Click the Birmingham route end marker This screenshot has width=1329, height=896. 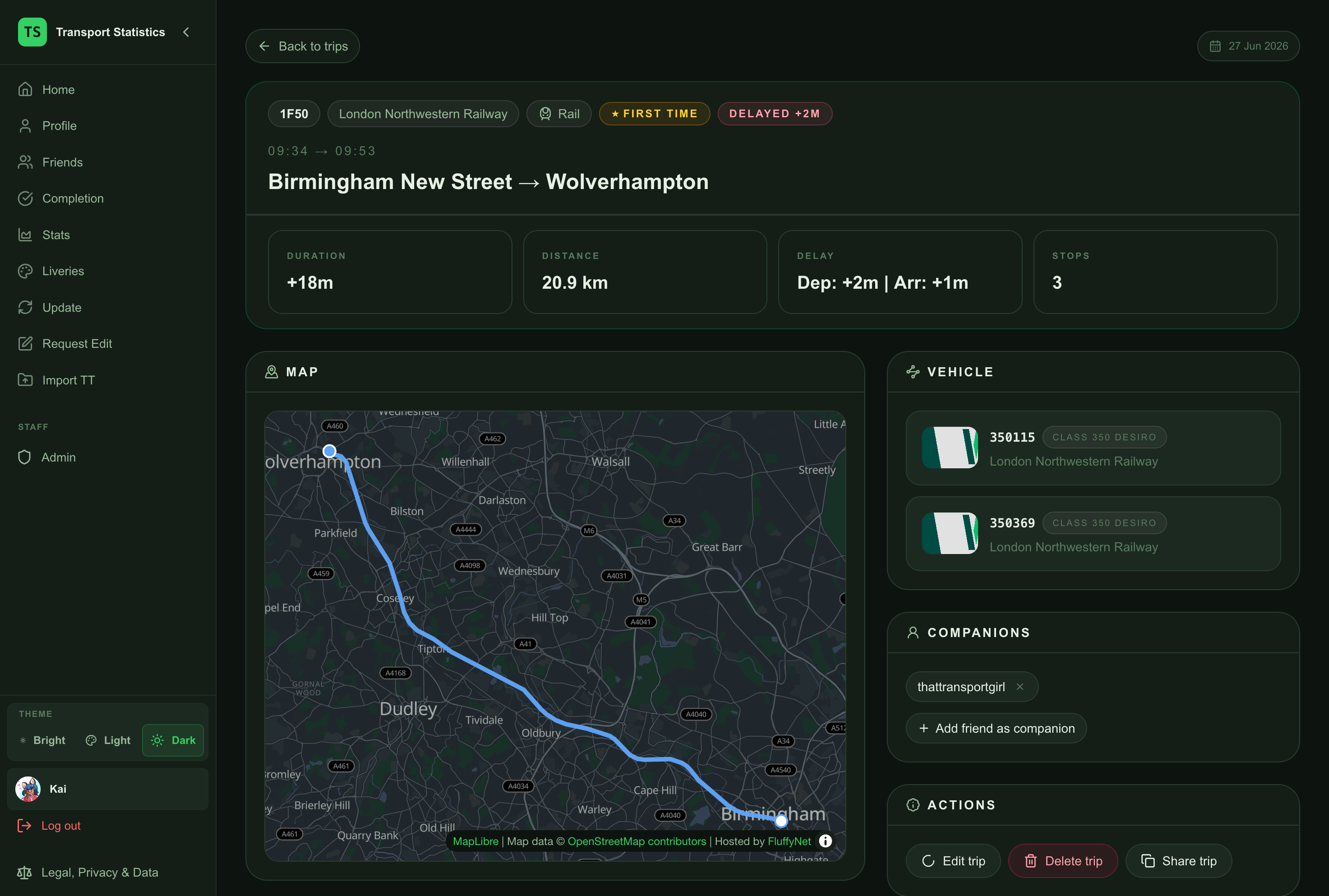781,821
